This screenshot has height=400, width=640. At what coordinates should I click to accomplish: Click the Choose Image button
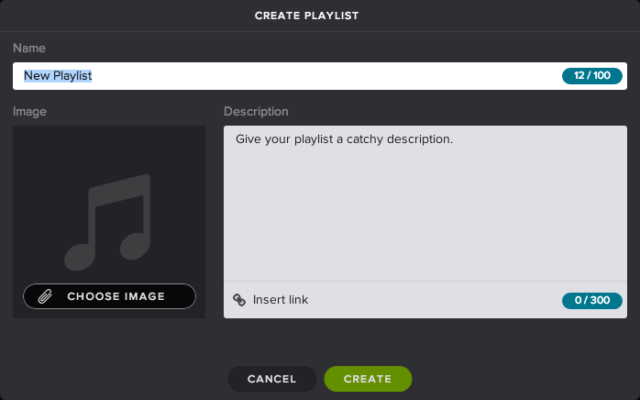coord(109,296)
